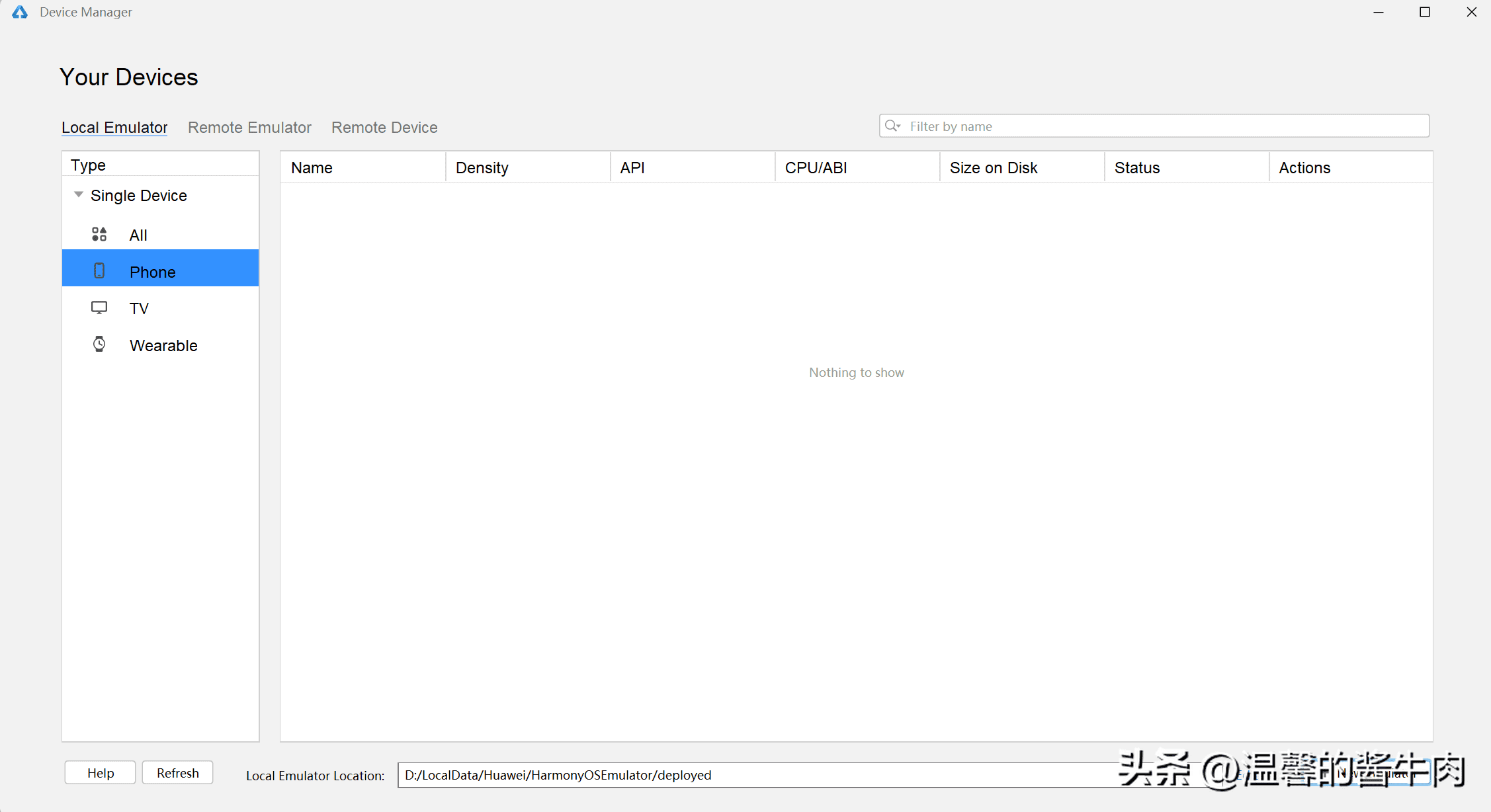Screen dimensions: 1491x812
Task: Select the All devices grid icon
Action: click(99, 235)
